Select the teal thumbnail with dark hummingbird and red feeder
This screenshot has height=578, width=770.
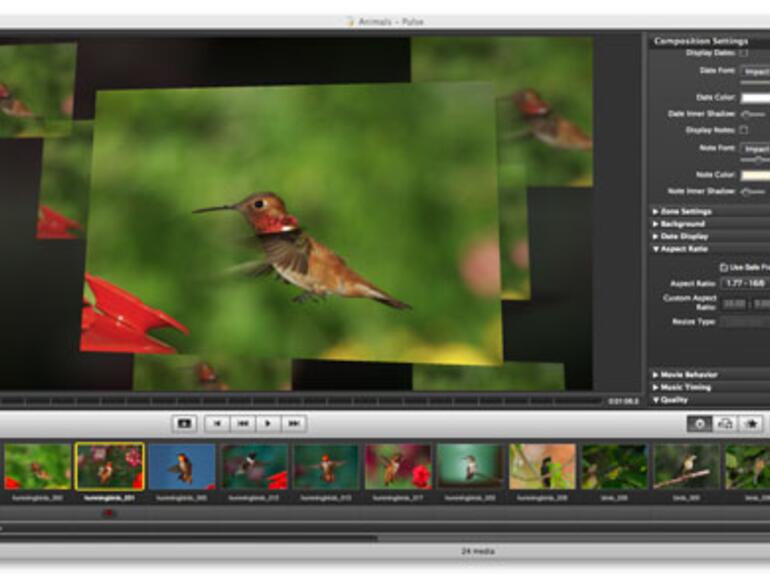pyautogui.click(x=254, y=467)
